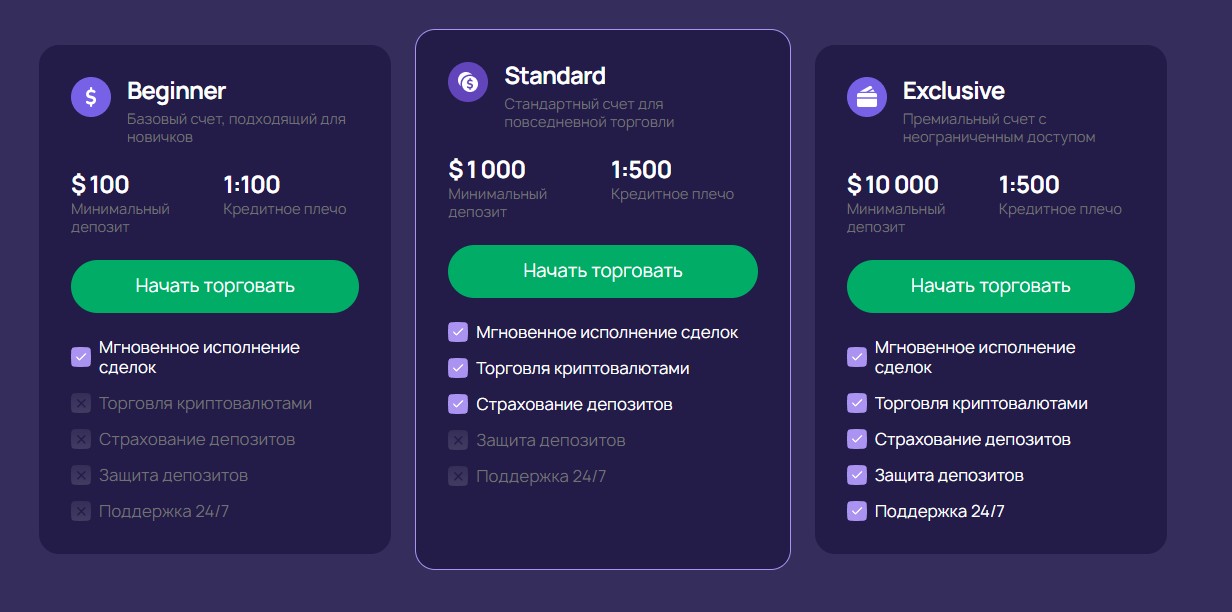Toggle Standard 'Страхование депозитов' checkbox
Viewport: 1232px width, 612px height.
(x=458, y=404)
